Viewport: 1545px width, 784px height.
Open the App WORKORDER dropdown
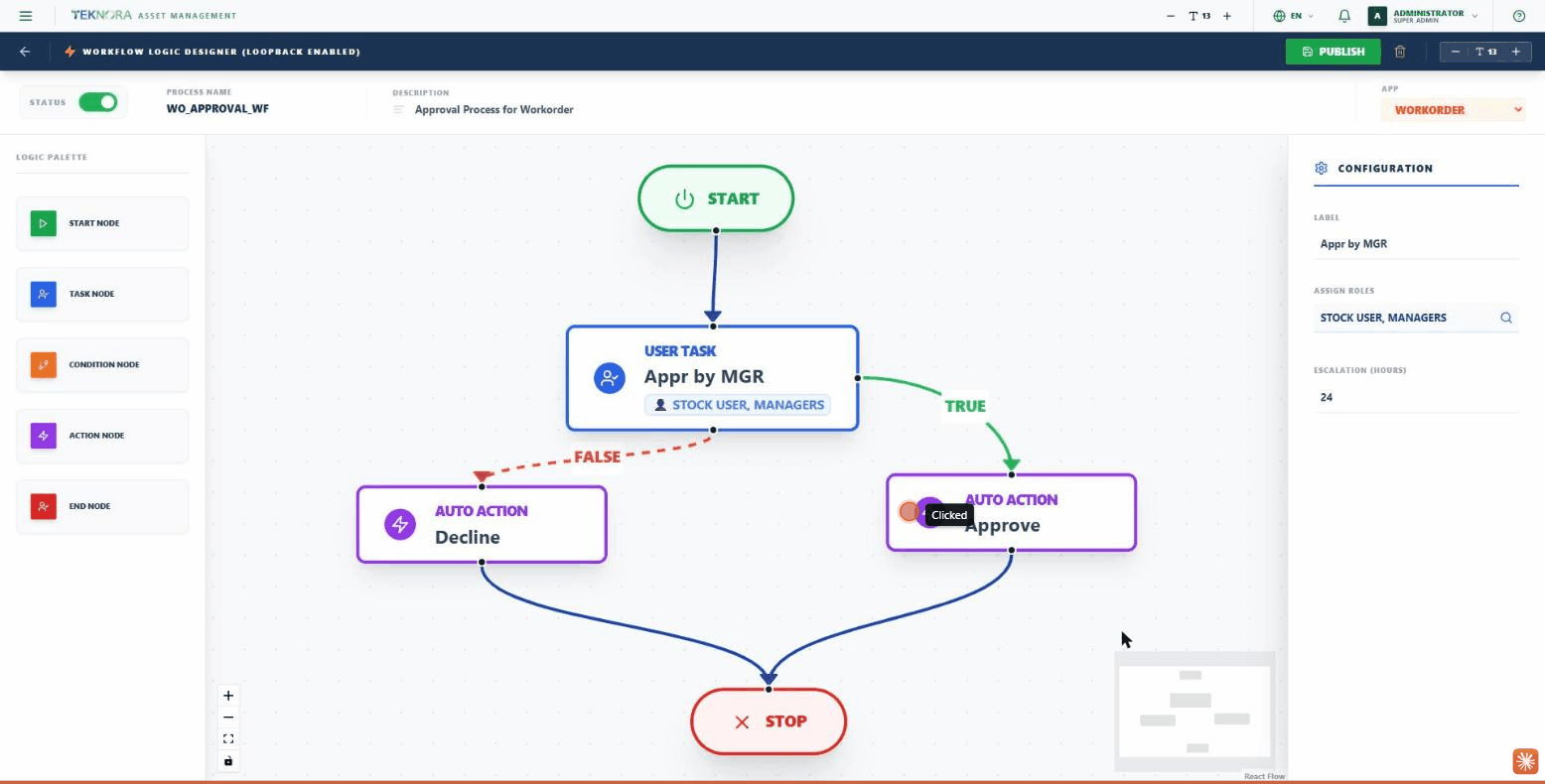(1453, 110)
